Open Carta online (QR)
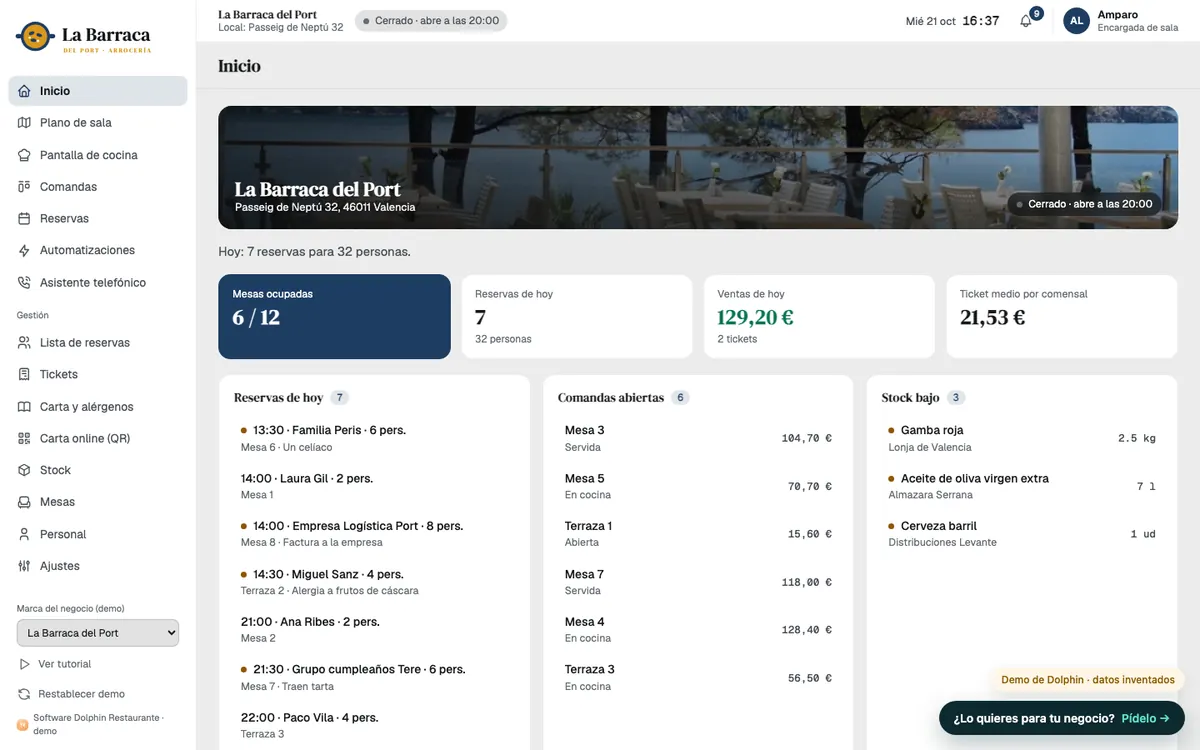This screenshot has height=750, width=1200. (x=98, y=439)
